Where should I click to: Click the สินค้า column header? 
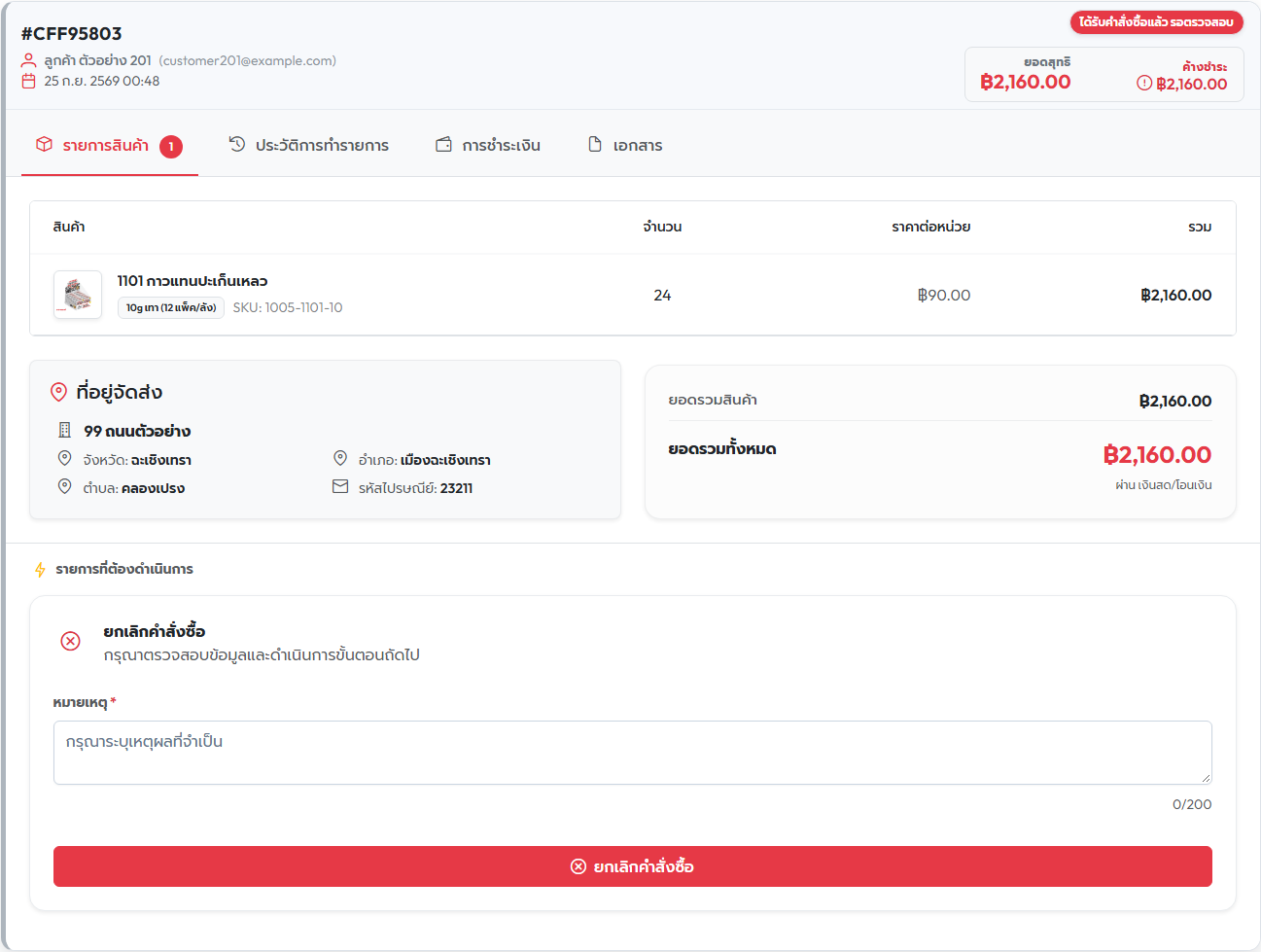[69, 227]
